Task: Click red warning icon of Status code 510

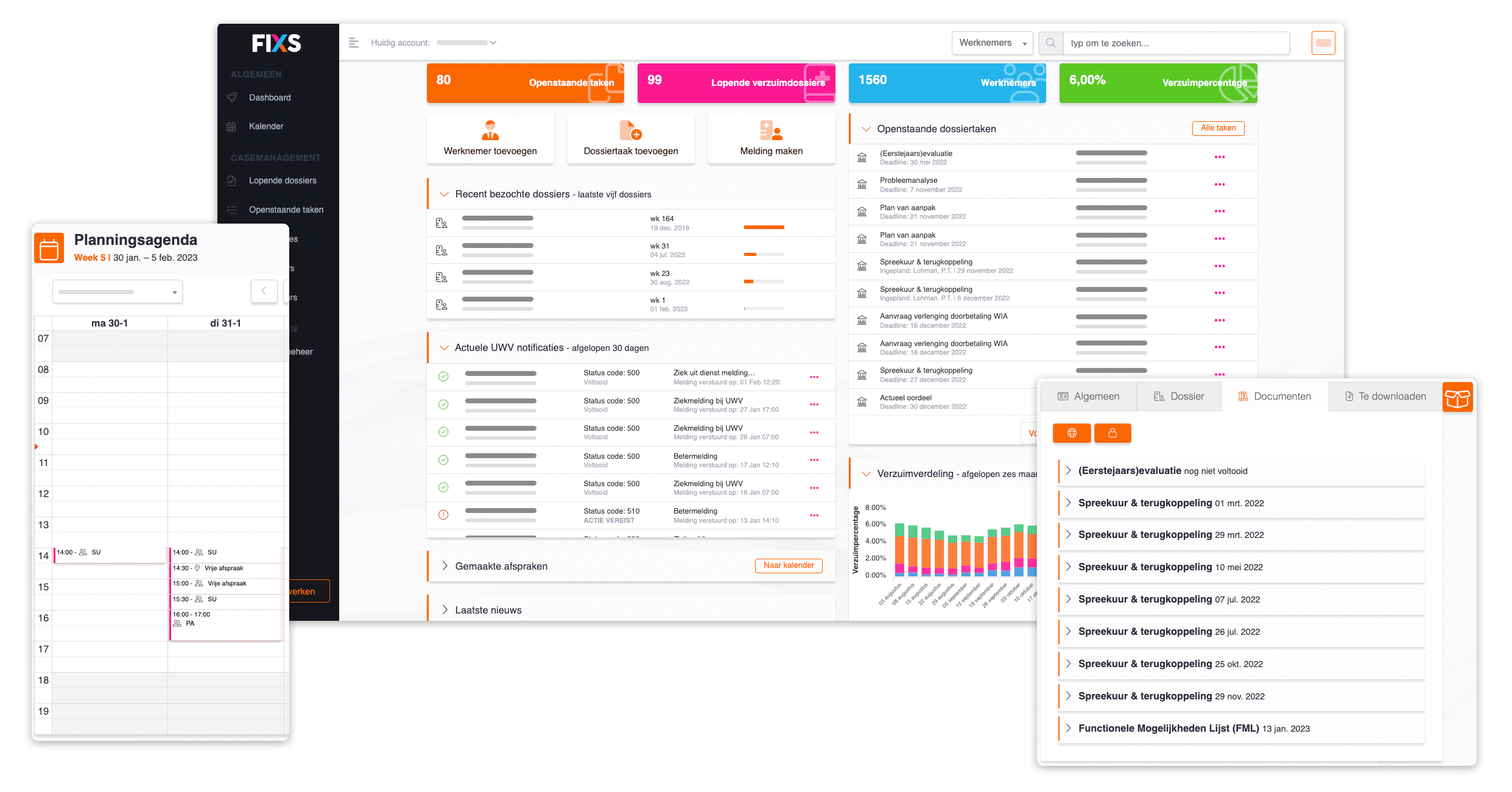Action: 443,515
